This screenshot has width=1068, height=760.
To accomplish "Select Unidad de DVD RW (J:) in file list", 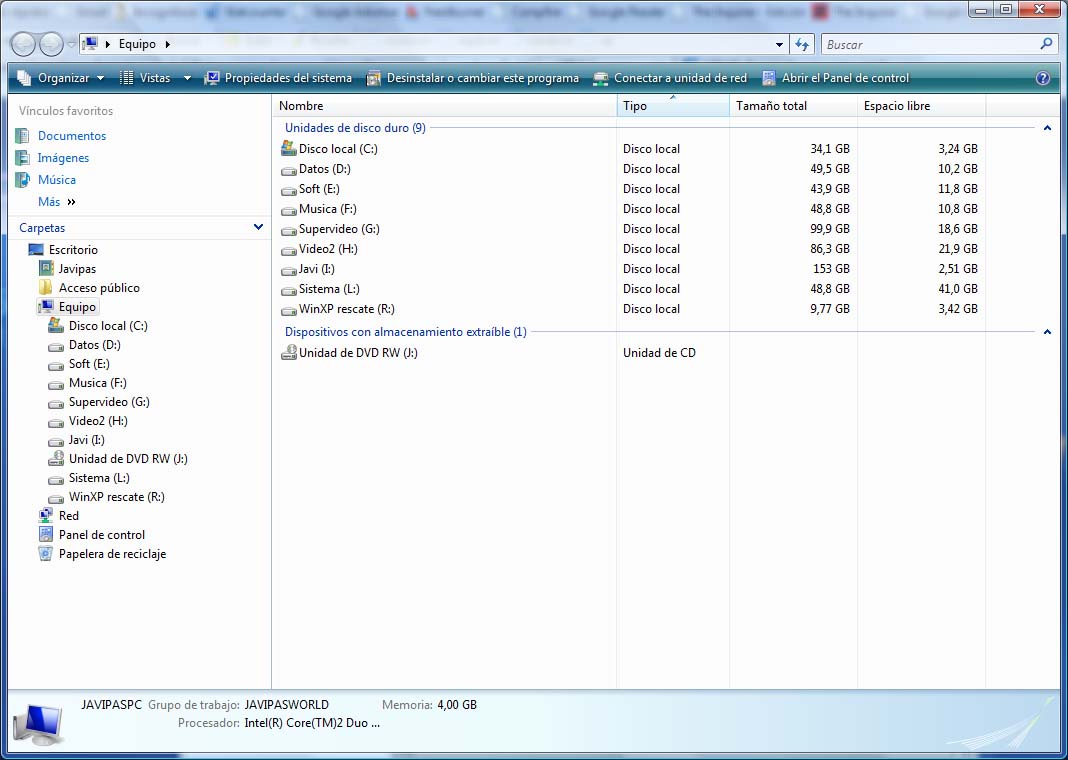I will click(x=357, y=353).
